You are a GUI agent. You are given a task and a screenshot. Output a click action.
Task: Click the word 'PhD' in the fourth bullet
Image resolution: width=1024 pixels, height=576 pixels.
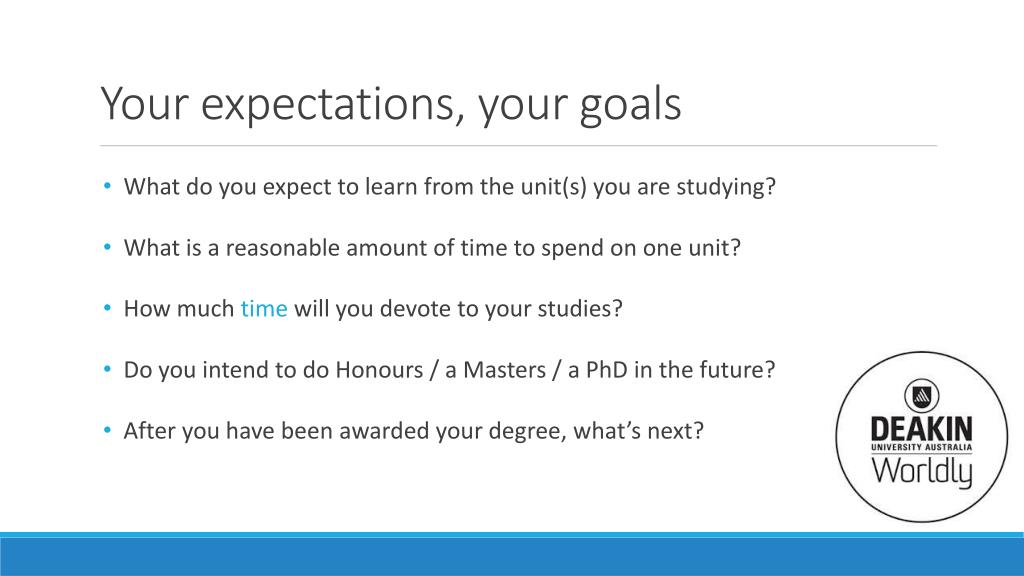tap(607, 370)
